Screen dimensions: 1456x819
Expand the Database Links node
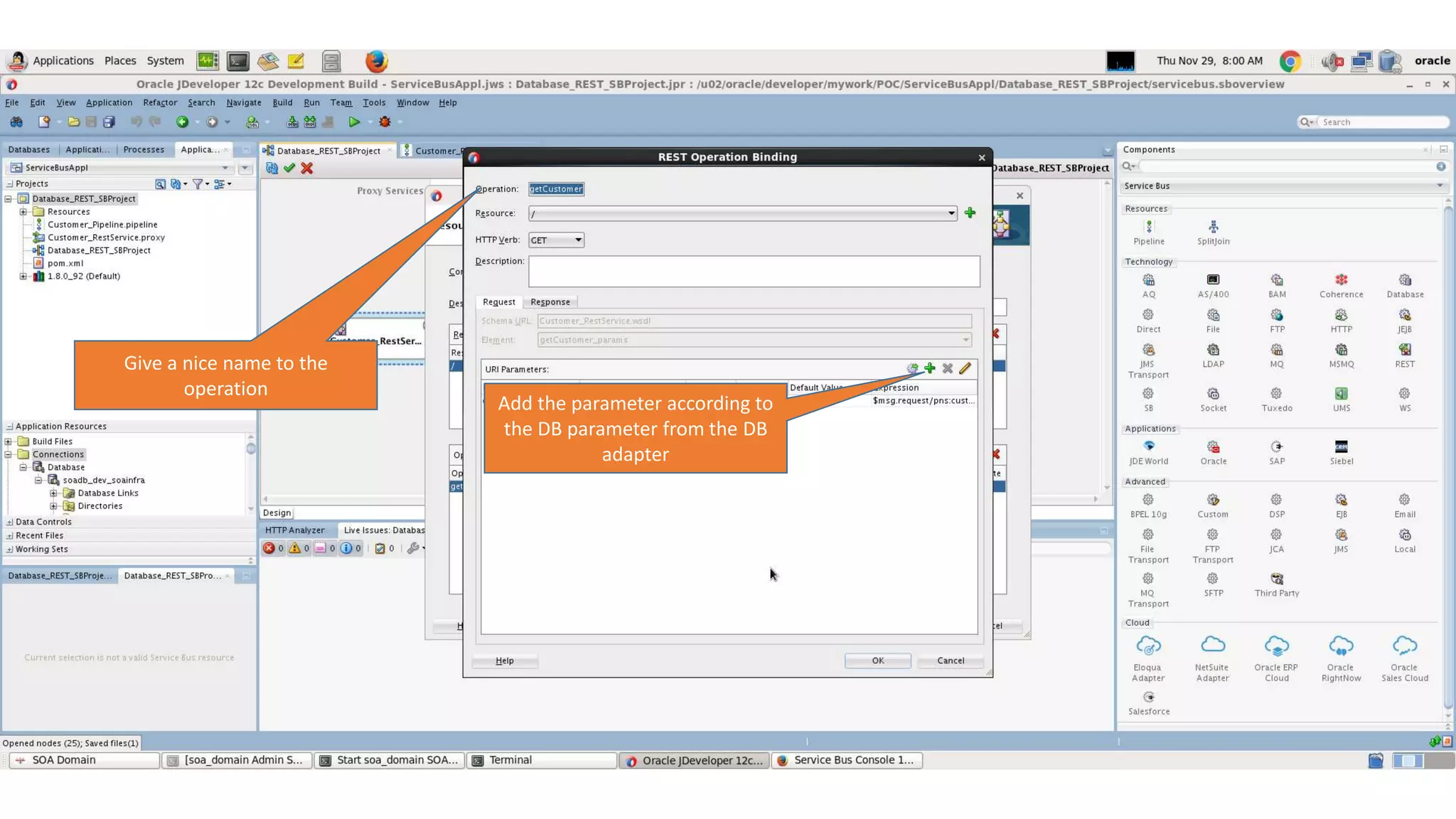(53, 493)
